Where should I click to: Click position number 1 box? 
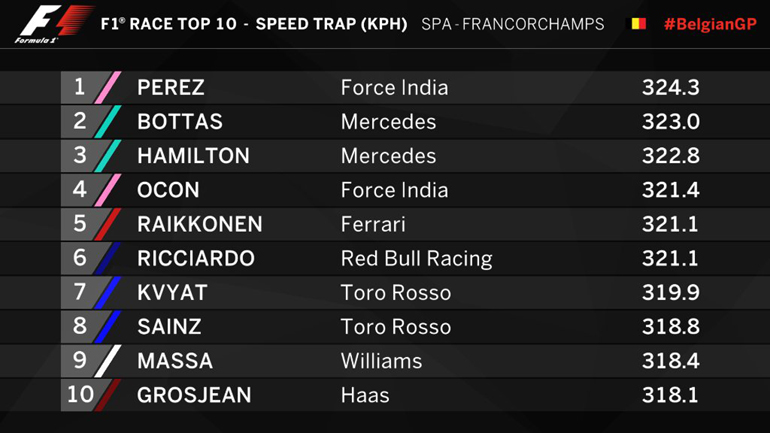coord(79,87)
